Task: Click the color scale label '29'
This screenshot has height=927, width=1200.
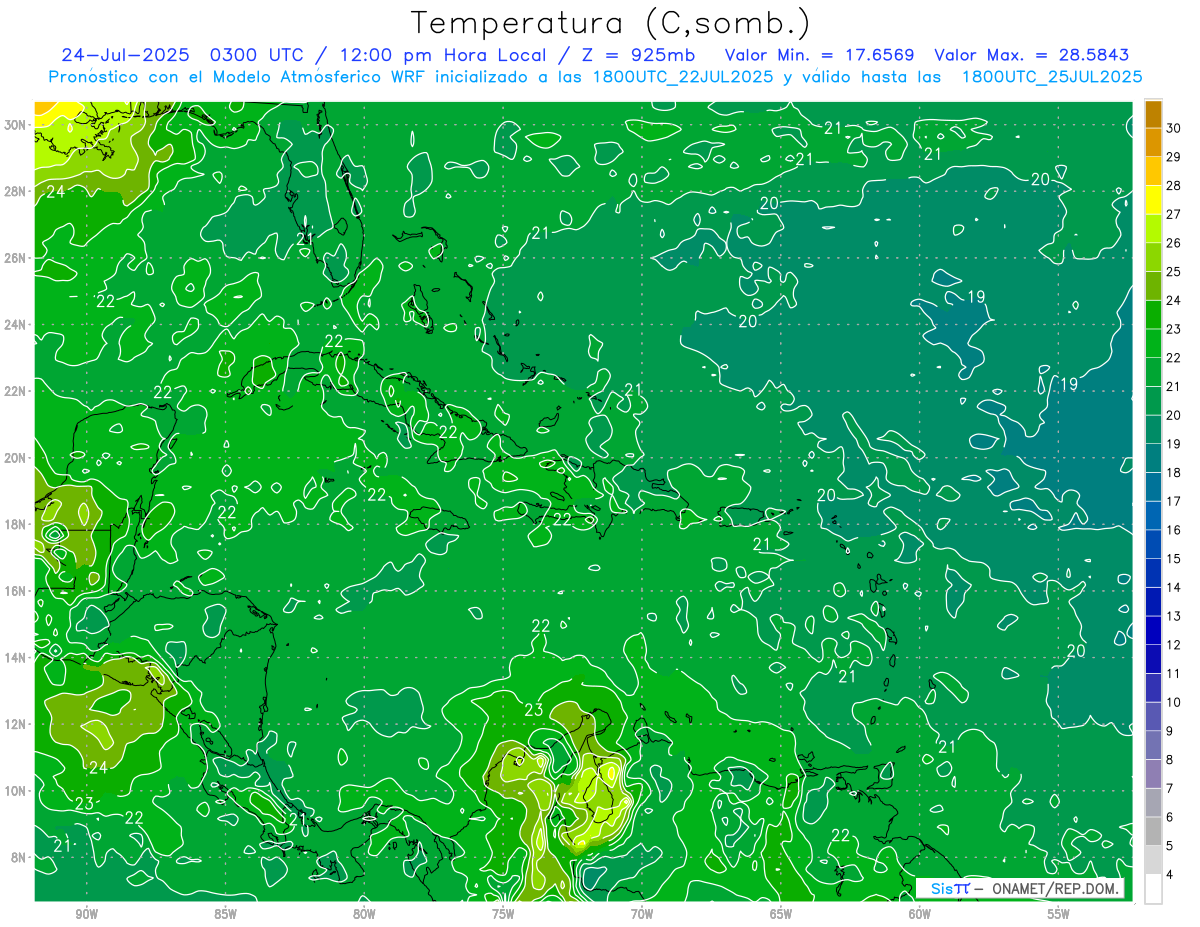Action: coord(1174,157)
